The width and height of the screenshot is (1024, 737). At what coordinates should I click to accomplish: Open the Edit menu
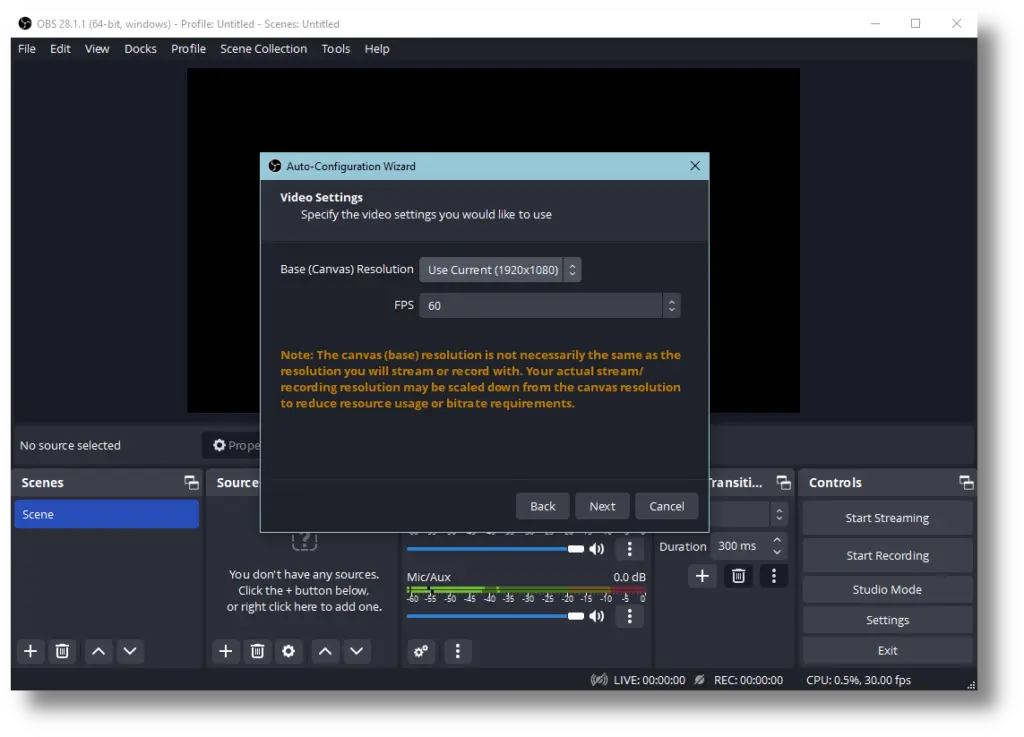60,49
